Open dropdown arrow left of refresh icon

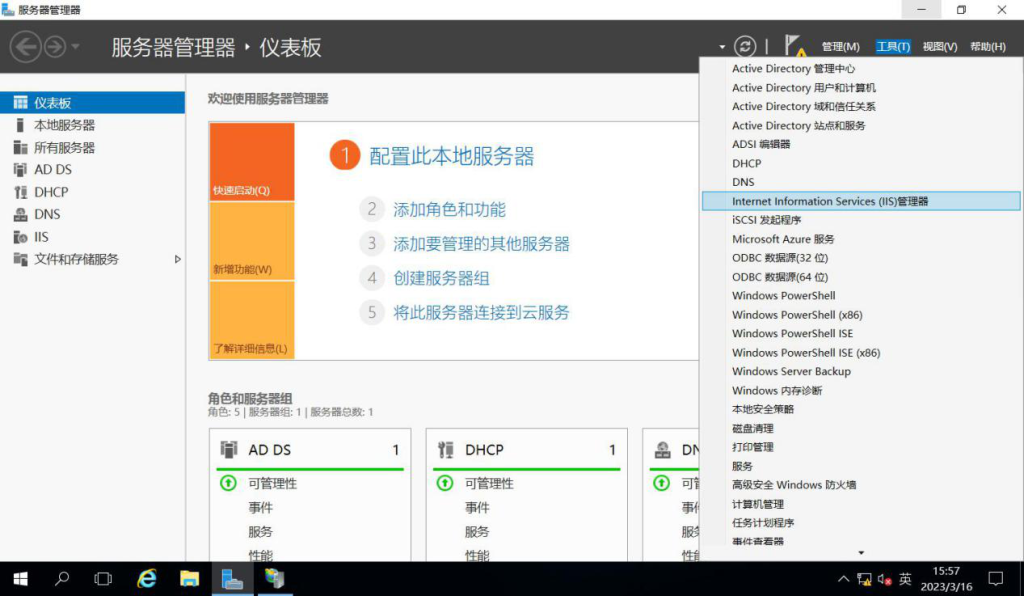click(722, 47)
